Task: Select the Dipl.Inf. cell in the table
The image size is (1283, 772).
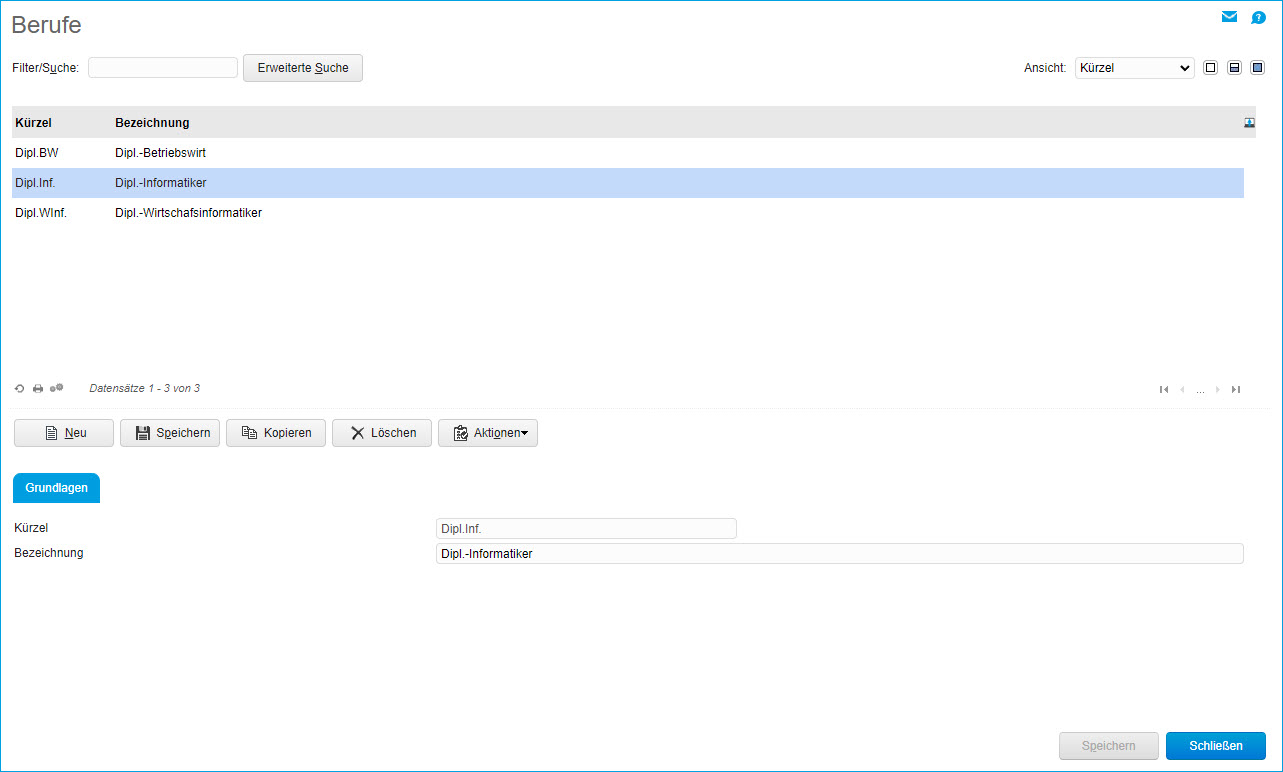Action: click(x=36, y=183)
